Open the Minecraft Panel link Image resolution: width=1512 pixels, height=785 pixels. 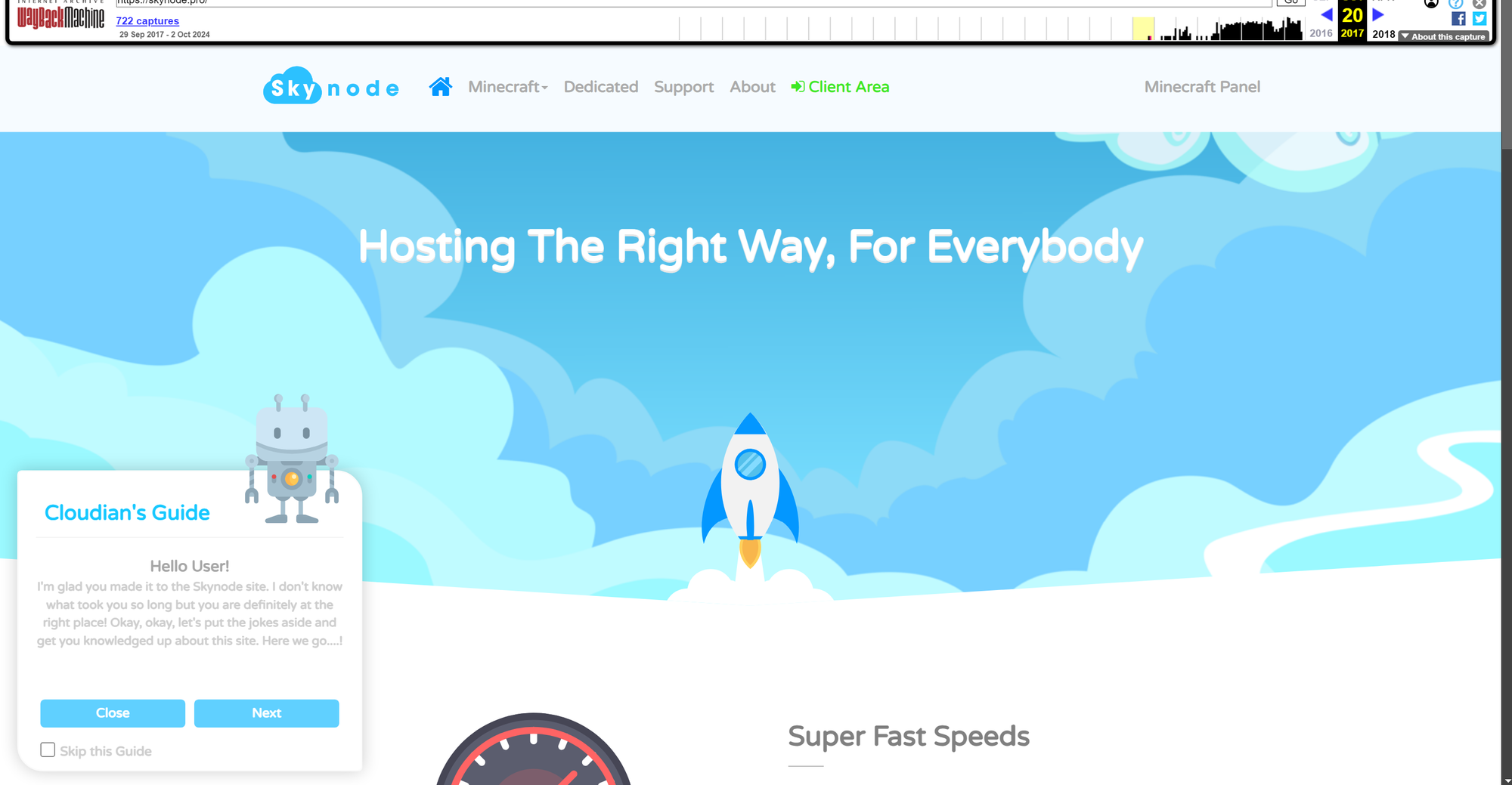pos(1202,87)
